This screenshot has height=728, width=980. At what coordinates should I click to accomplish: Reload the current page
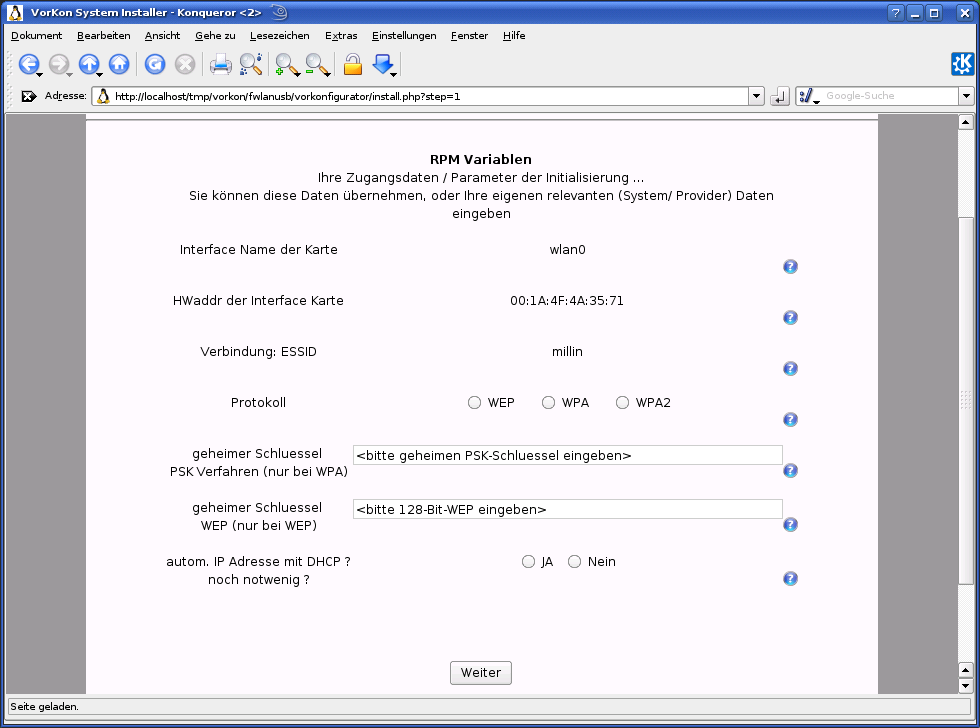point(154,64)
